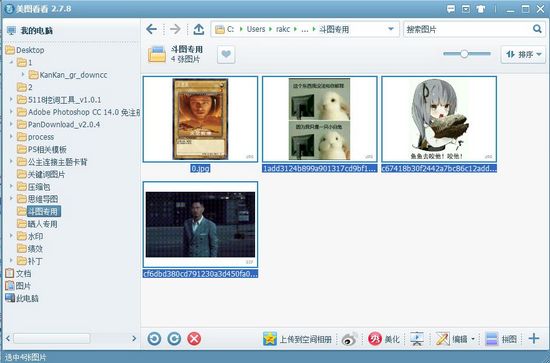Collapse folder 1 in tree

(x=12, y=62)
